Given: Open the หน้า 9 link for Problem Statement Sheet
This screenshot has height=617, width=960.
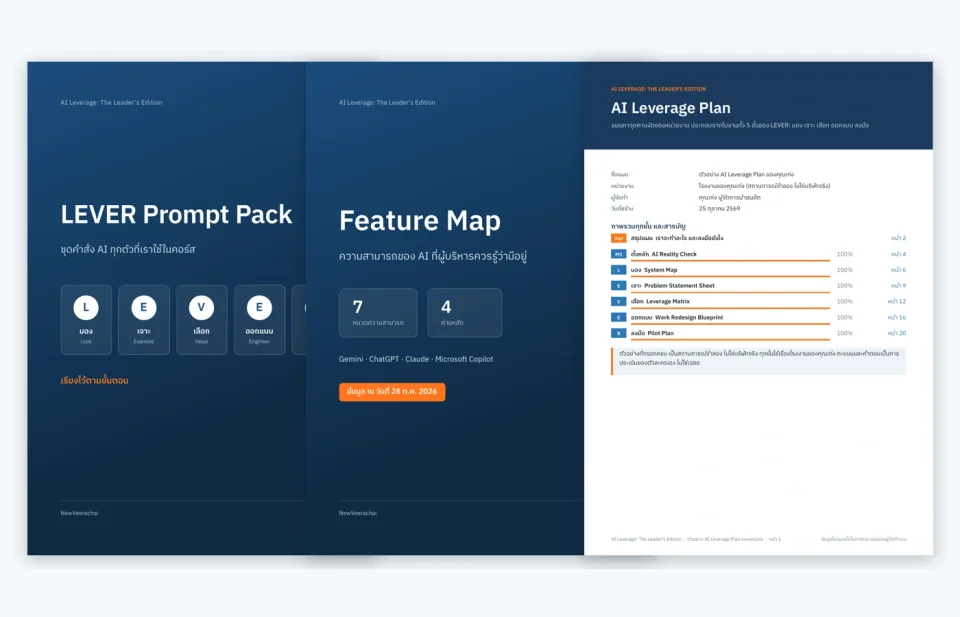Looking at the screenshot, I should click(x=898, y=286).
